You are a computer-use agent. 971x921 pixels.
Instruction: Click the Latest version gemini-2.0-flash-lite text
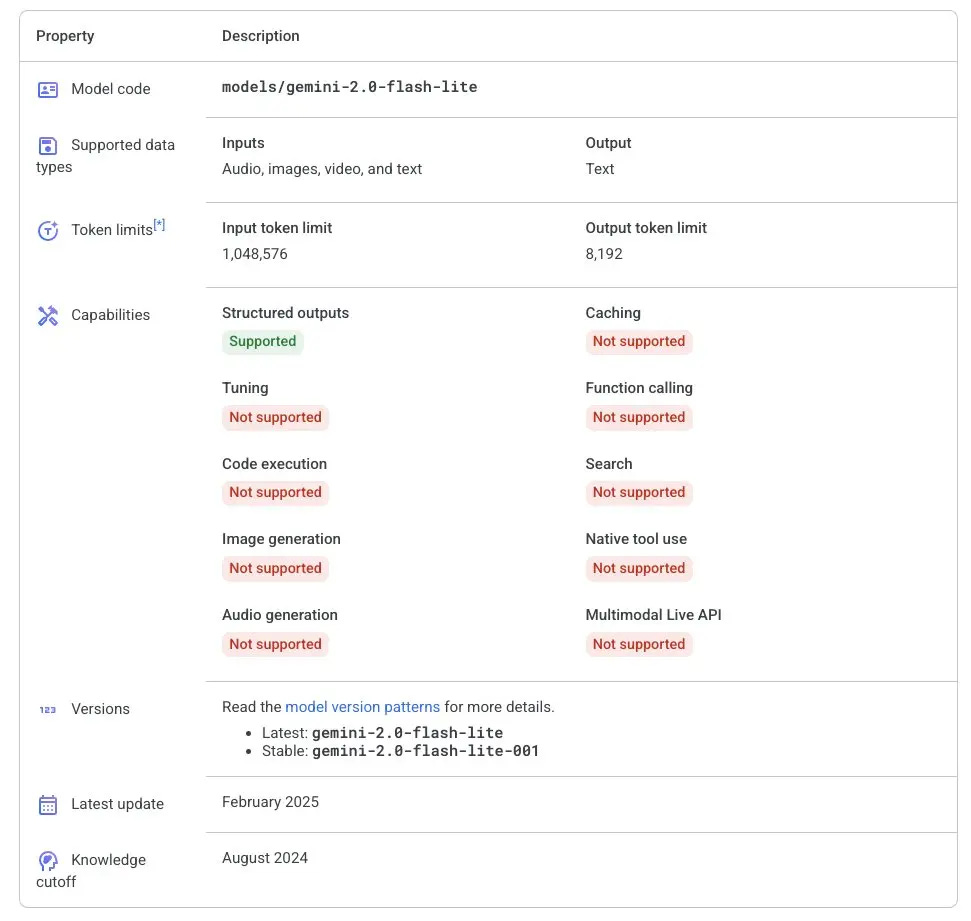click(407, 733)
